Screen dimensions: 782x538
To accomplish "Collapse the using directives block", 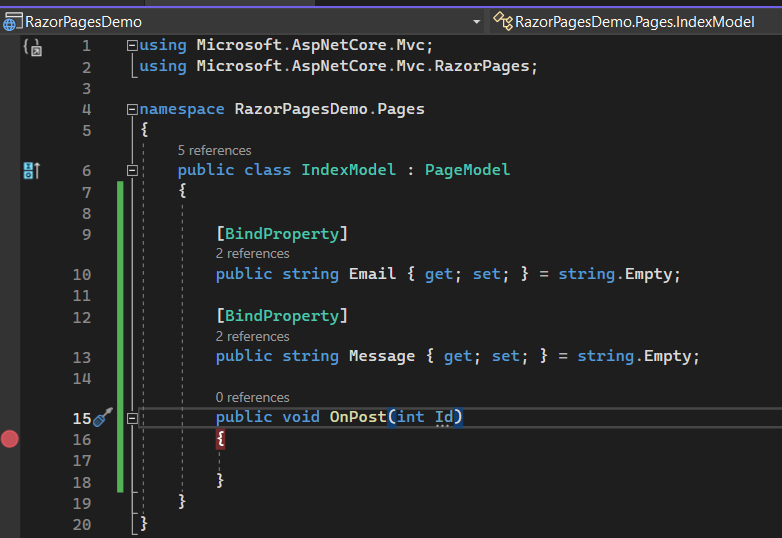I will 132,46.
